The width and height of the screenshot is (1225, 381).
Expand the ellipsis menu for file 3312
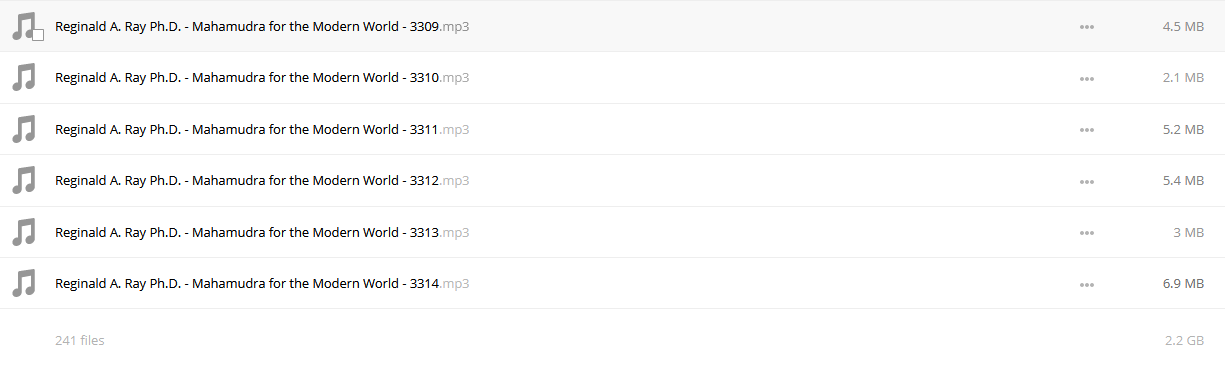point(1087,181)
